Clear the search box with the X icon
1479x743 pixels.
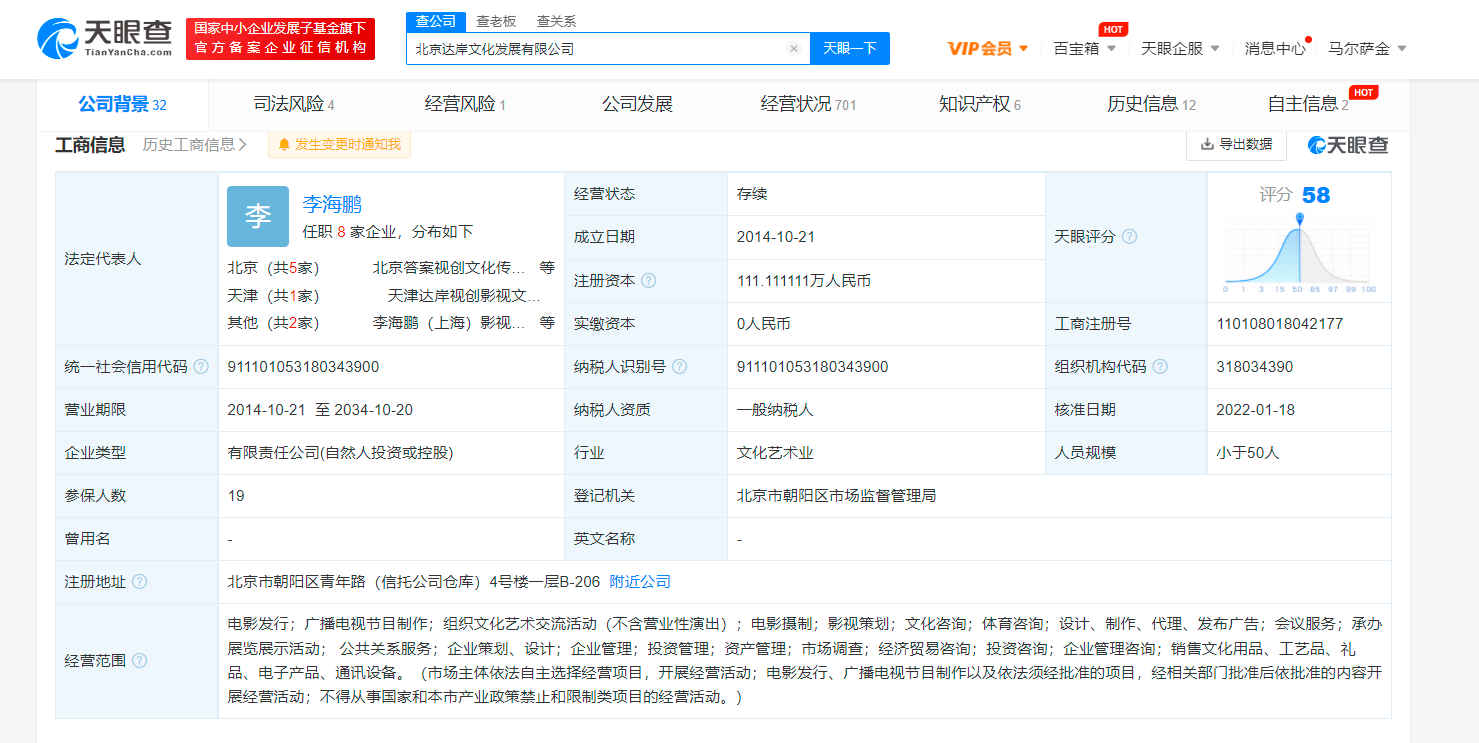[793, 48]
